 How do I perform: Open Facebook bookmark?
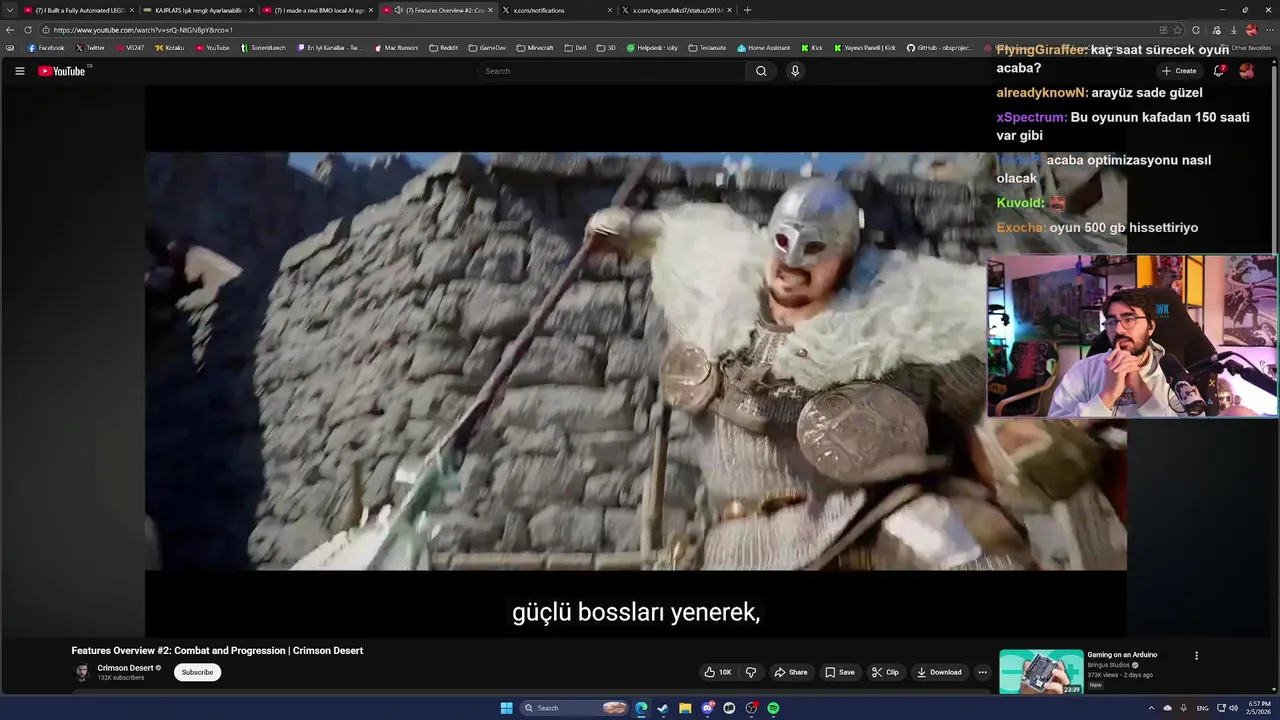(x=46, y=48)
